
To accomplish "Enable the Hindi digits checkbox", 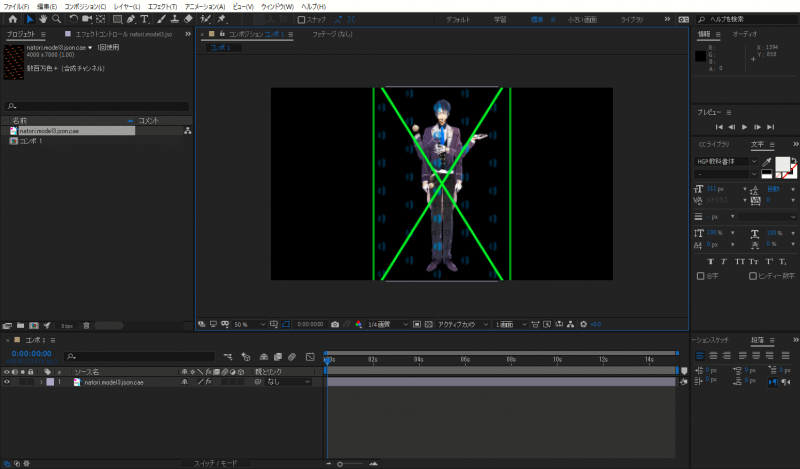I will pyautogui.click(x=753, y=276).
